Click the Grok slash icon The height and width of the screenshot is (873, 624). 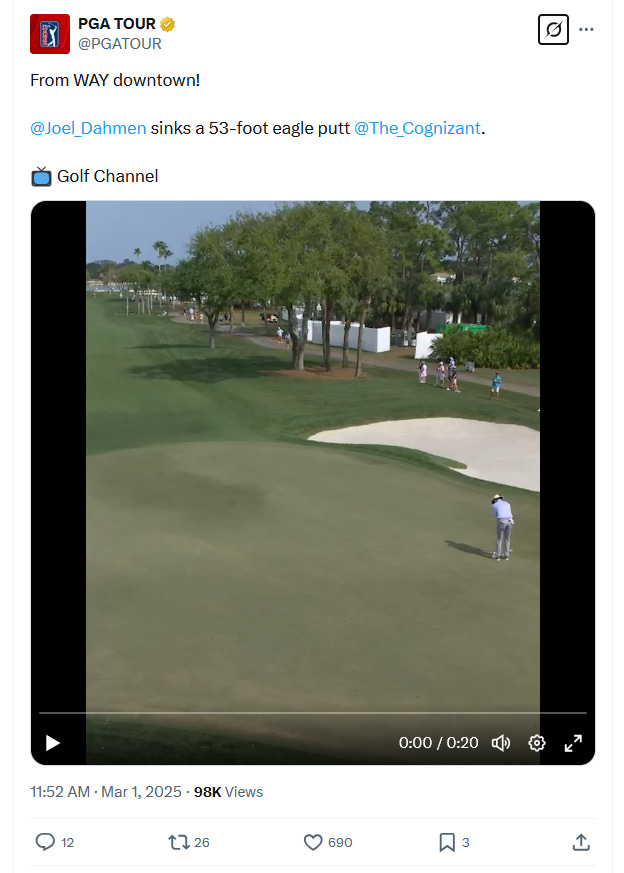coord(553,30)
